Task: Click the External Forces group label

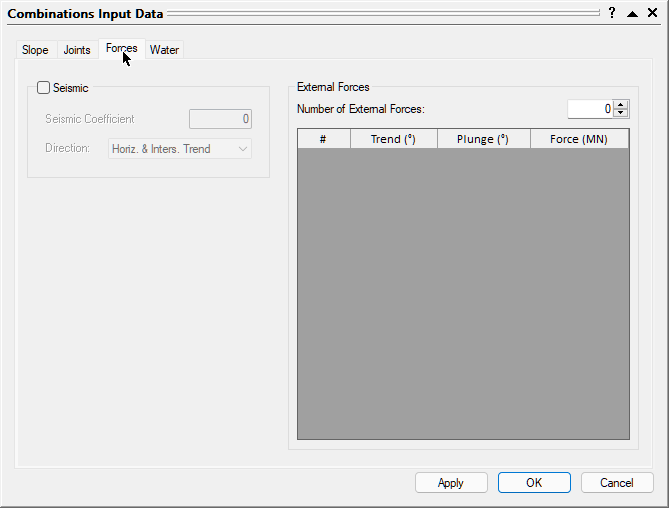Action: (x=333, y=87)
